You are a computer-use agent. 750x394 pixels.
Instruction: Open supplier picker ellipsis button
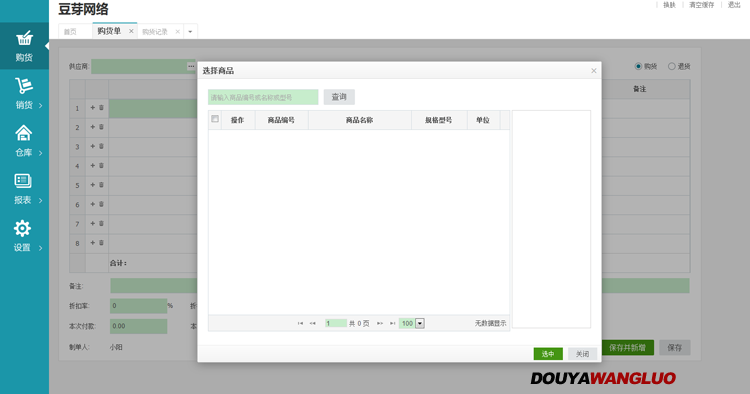pos(191,66)
